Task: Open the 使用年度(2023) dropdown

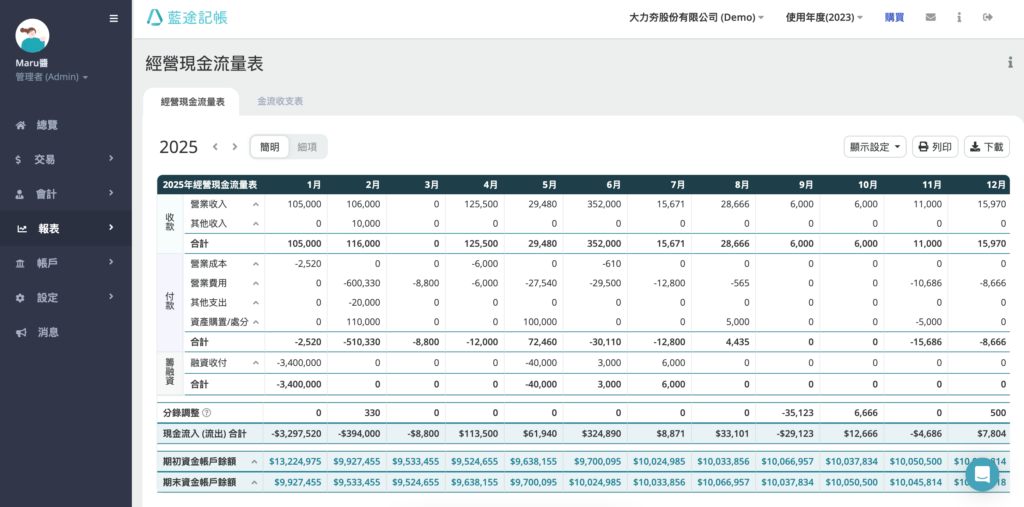Action: click(x=824, y=17)
